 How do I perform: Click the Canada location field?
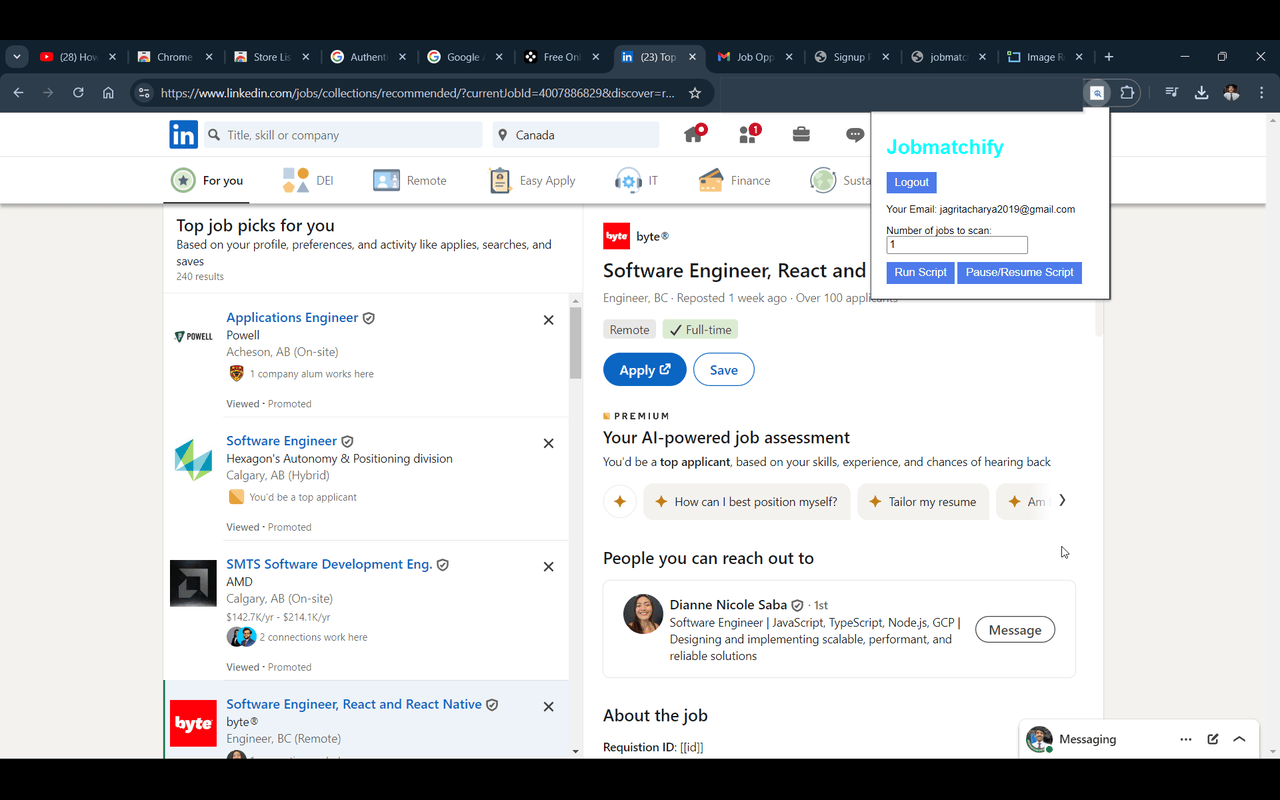coord(576,135)
